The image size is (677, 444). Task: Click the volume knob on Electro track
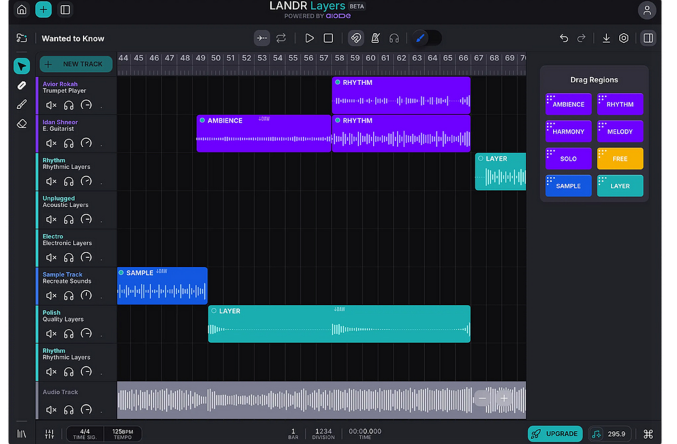(x=86, y=257)
